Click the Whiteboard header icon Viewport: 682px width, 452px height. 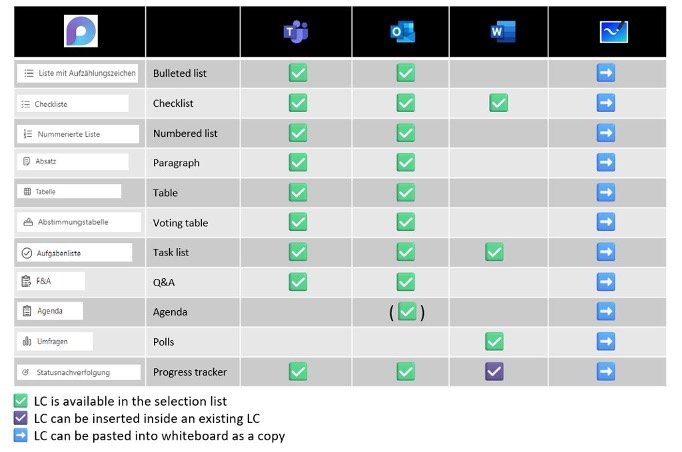pos(614,32)
